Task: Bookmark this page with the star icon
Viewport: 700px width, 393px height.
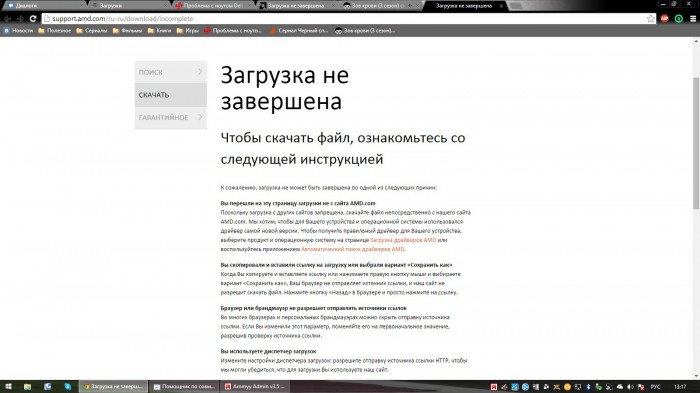Action: pyautogui.click(x=650, y=19)
